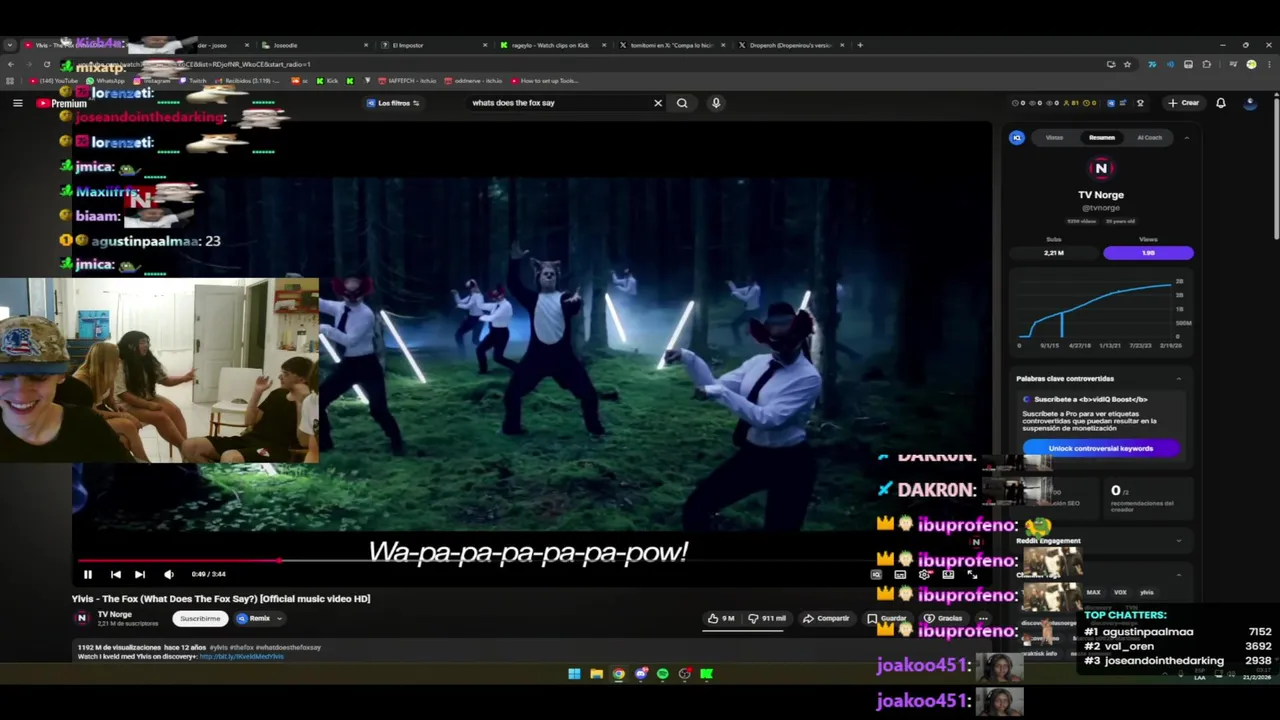The width and height of the screenshot is (1280, 720).
Task: Start voice search with microphone
Action: pos(716,103)
